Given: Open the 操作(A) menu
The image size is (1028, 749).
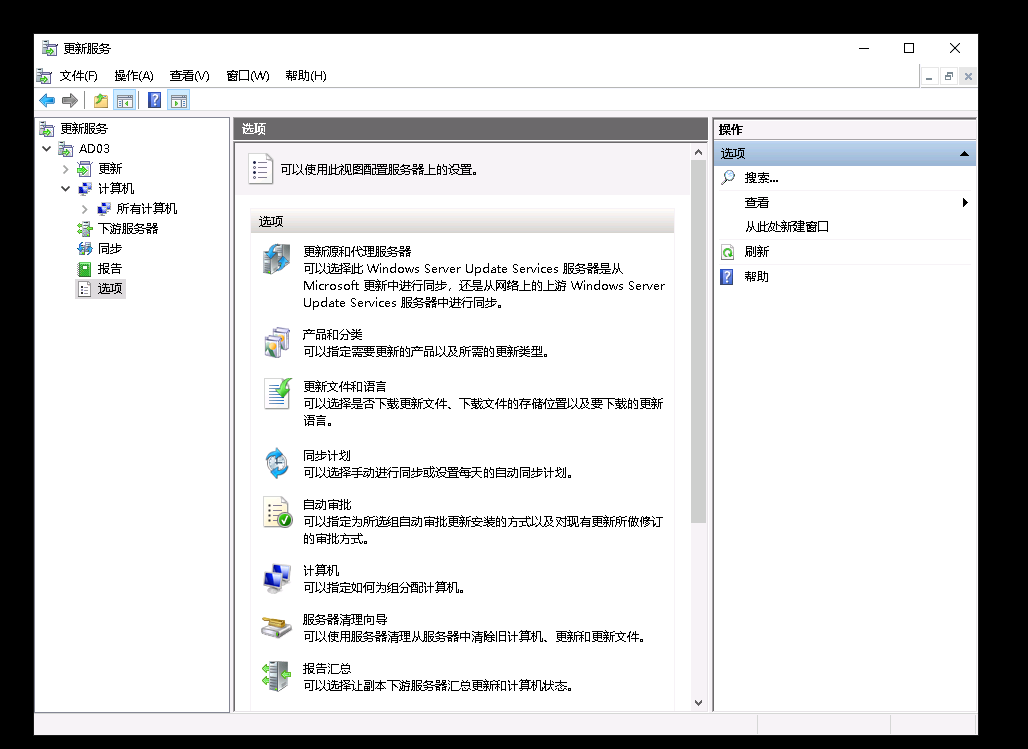Looking at the screenshot, I should point(134,76).
